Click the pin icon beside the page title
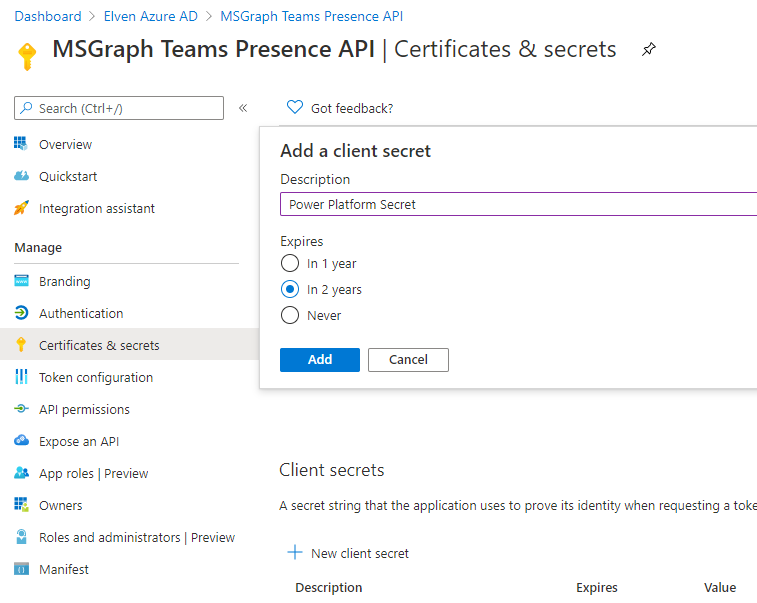The height and width of the screenshot is (603, 757). [x=648, y=49]
